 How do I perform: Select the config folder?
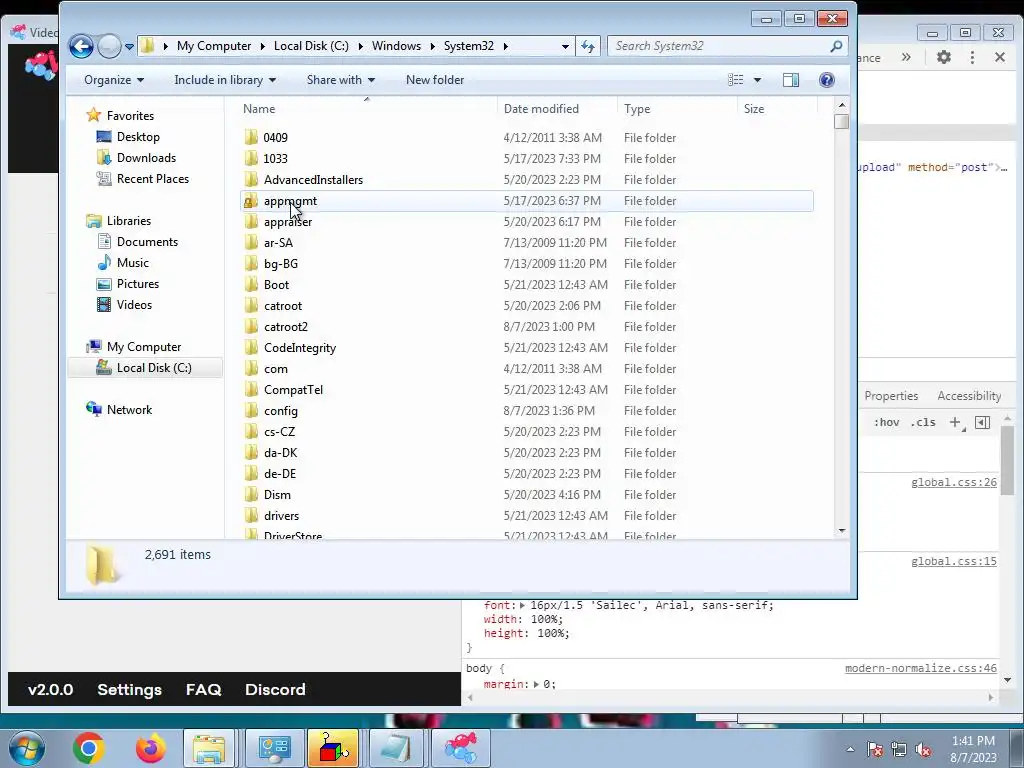click(281, 411)
